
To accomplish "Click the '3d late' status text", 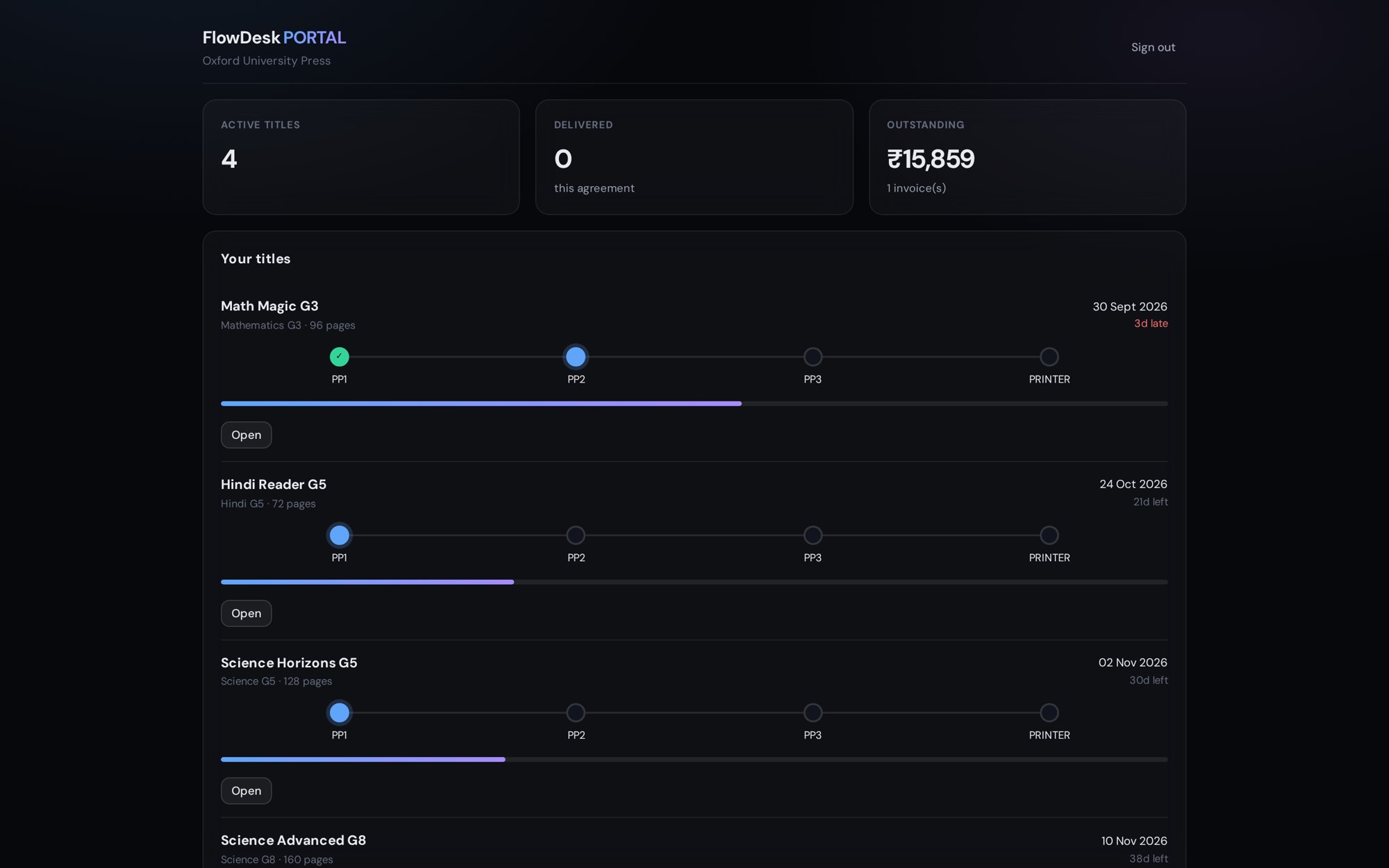I will [x=1151, y=324].
